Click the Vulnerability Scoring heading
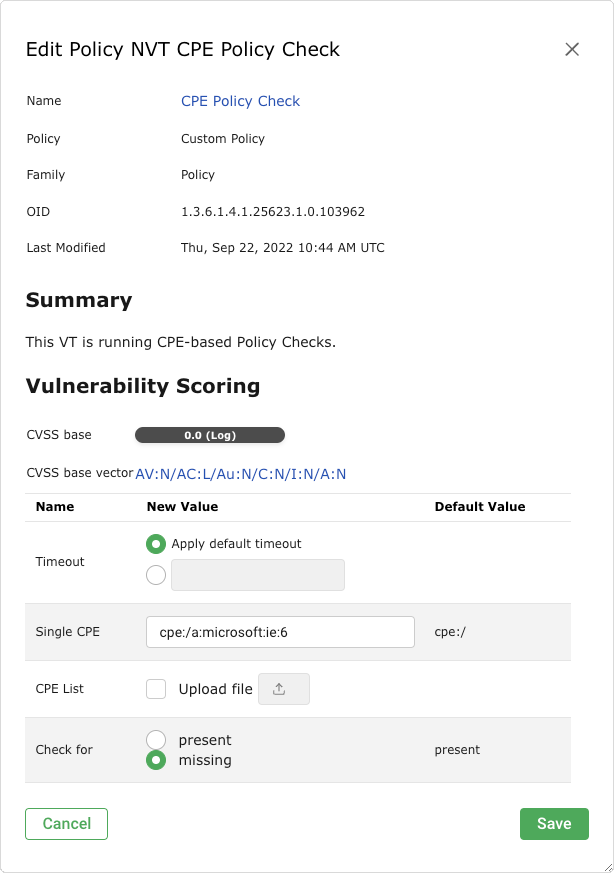This screenshot has height=873, width=614. 143,386
